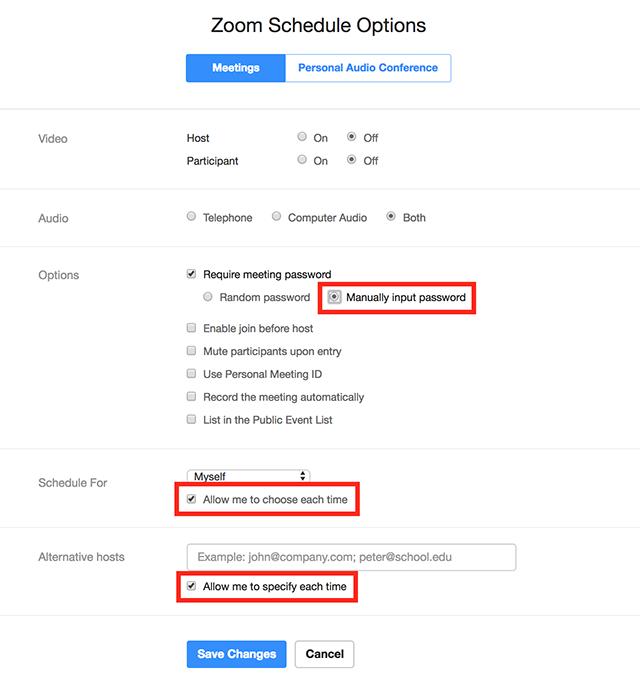Image resolution: width=640 pixels, height=679 pixels.
Task: Select Telephone audio option
Action: (x=191, y=216)
